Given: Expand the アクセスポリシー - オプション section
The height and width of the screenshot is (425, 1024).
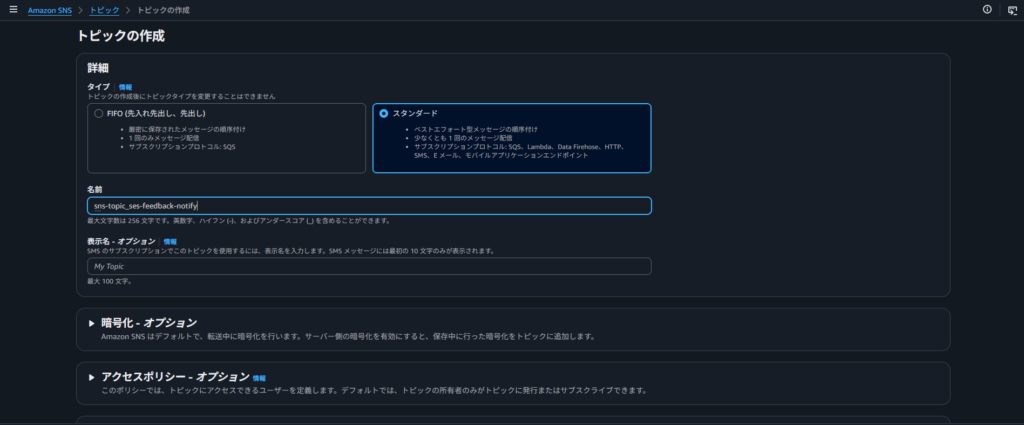Looking at the screenshot, I should tap(91, 377).
